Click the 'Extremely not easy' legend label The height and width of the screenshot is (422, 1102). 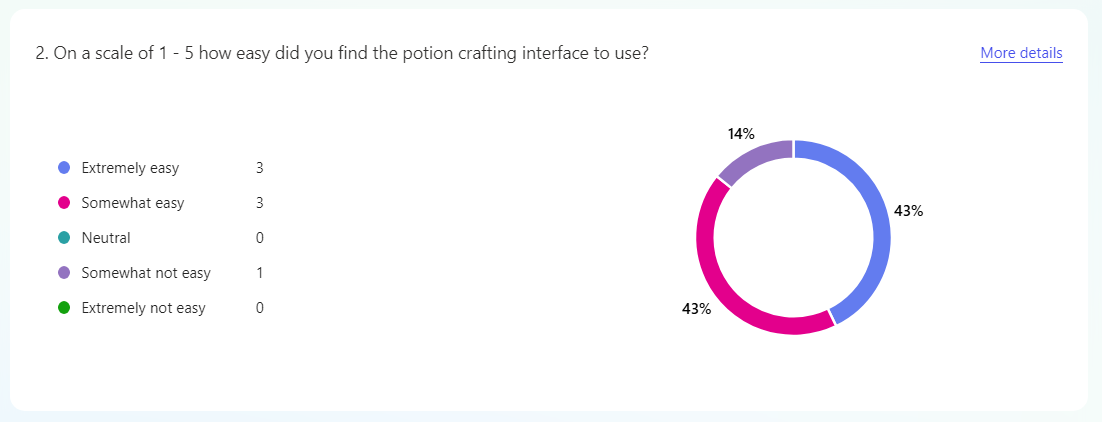pos(143,308)
